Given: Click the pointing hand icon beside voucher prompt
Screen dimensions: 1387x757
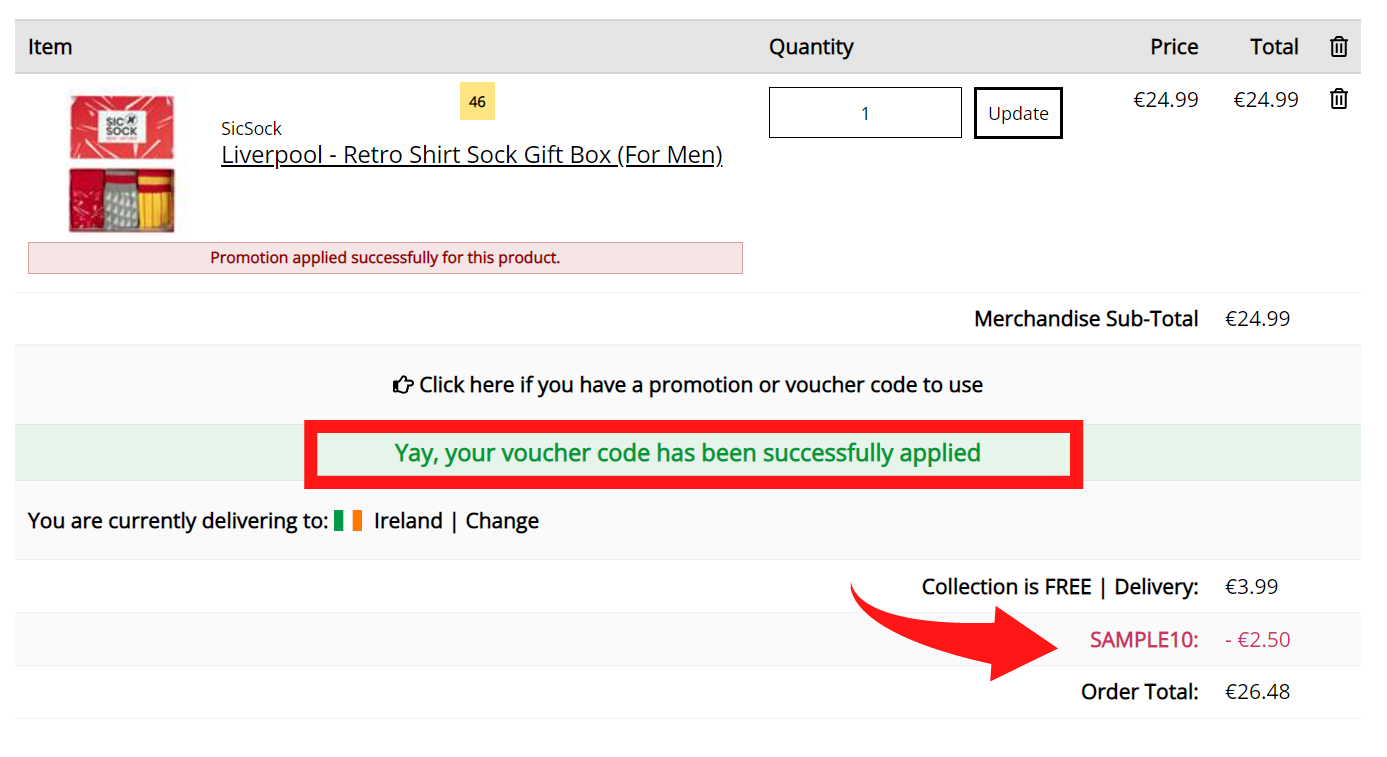Looking at the screenshot, I should (x=403, y=385).
